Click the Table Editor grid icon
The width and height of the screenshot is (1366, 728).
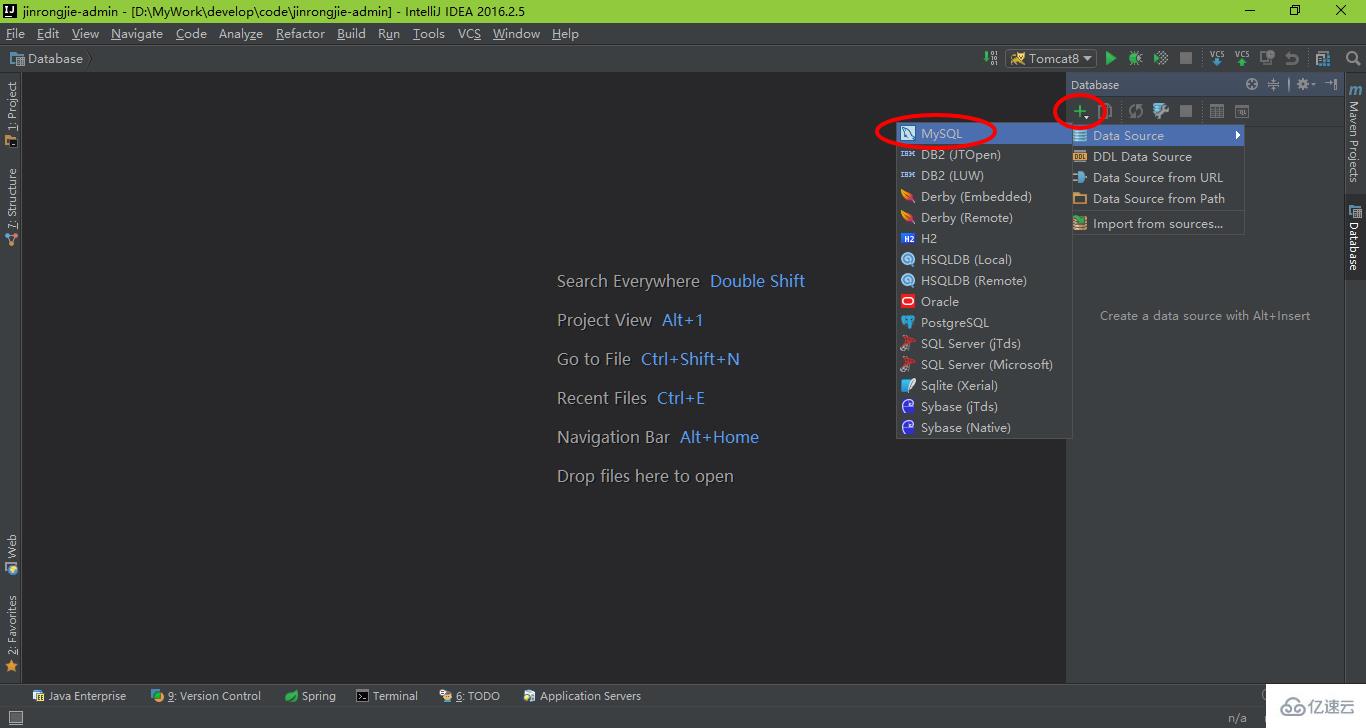1217,111
